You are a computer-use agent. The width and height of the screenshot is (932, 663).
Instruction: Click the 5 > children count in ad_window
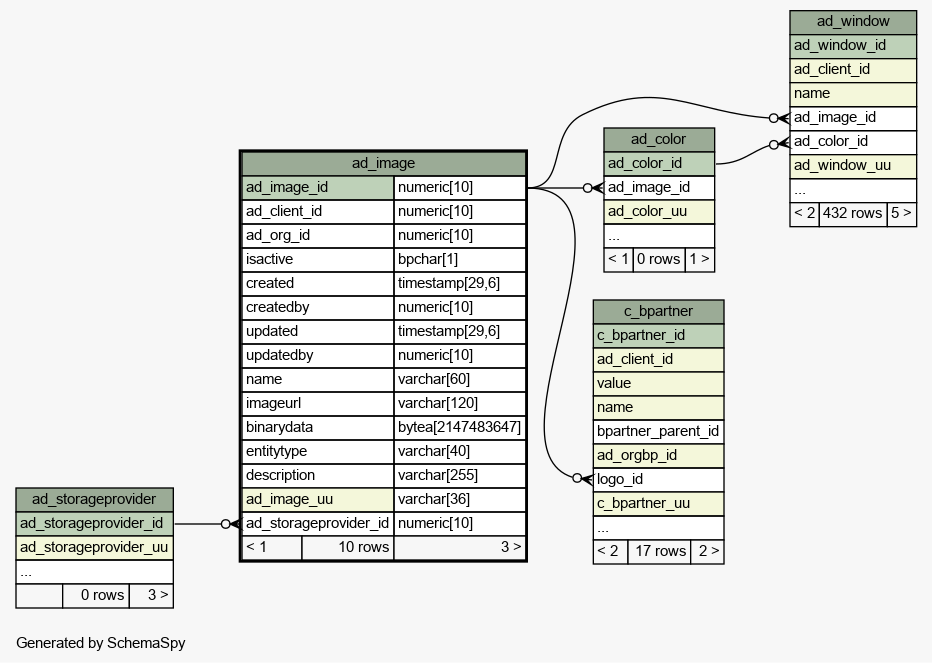pos(900,213)
